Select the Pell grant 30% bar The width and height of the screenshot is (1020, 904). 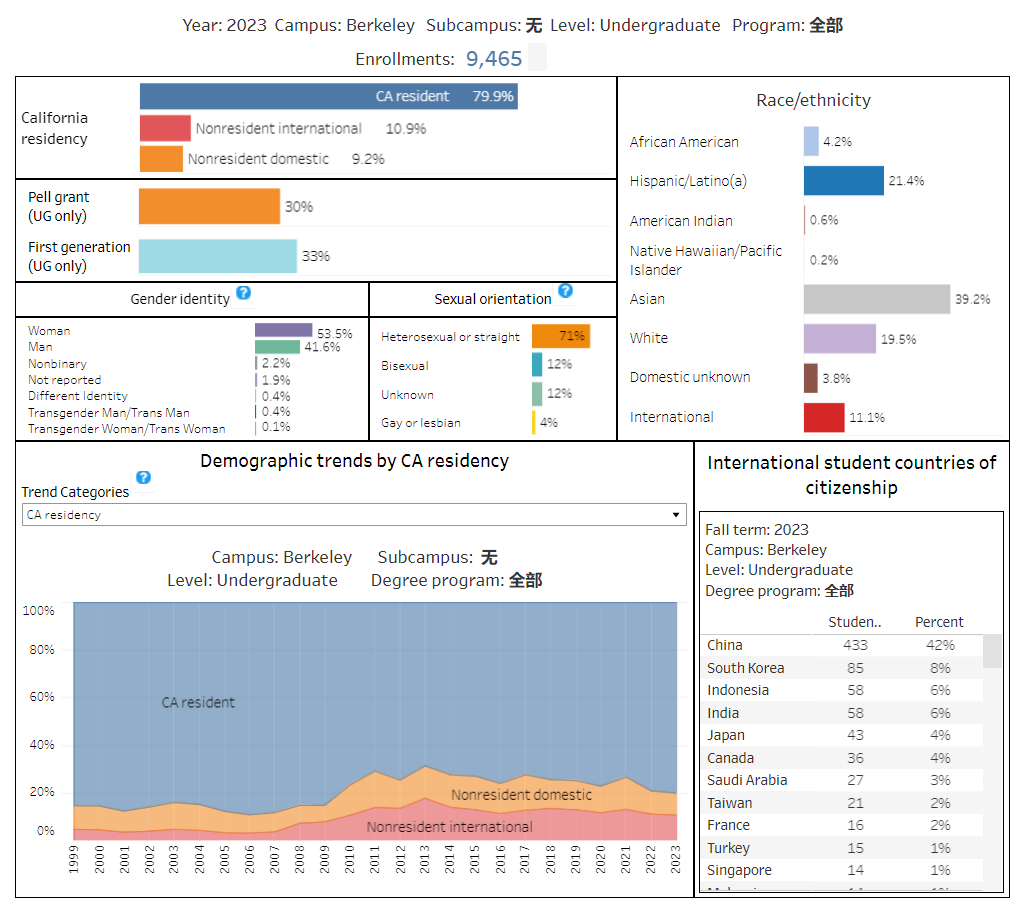(209, 206)
